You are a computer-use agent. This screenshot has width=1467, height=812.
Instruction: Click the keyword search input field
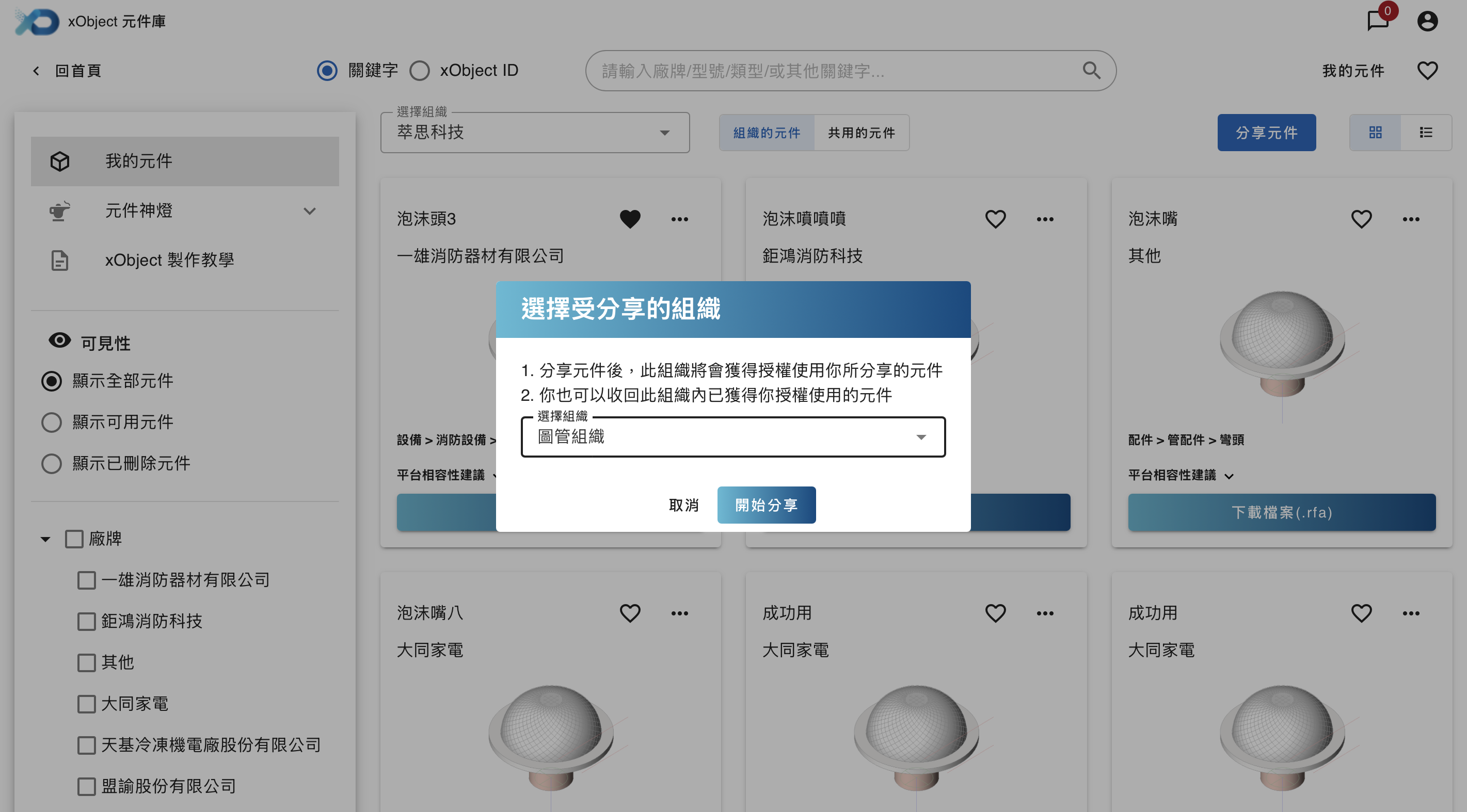837,71
